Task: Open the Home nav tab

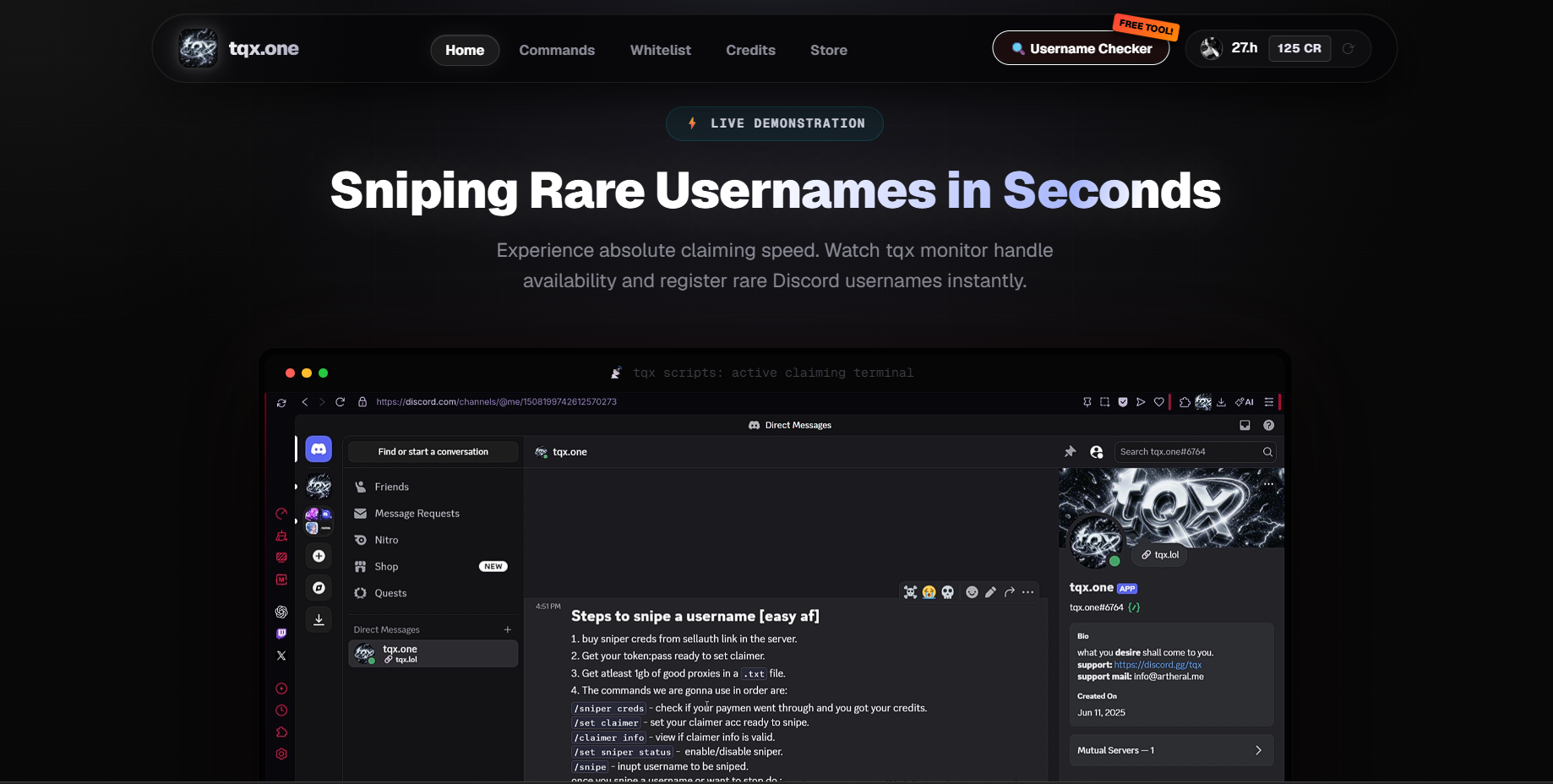Action: point(465,50)
